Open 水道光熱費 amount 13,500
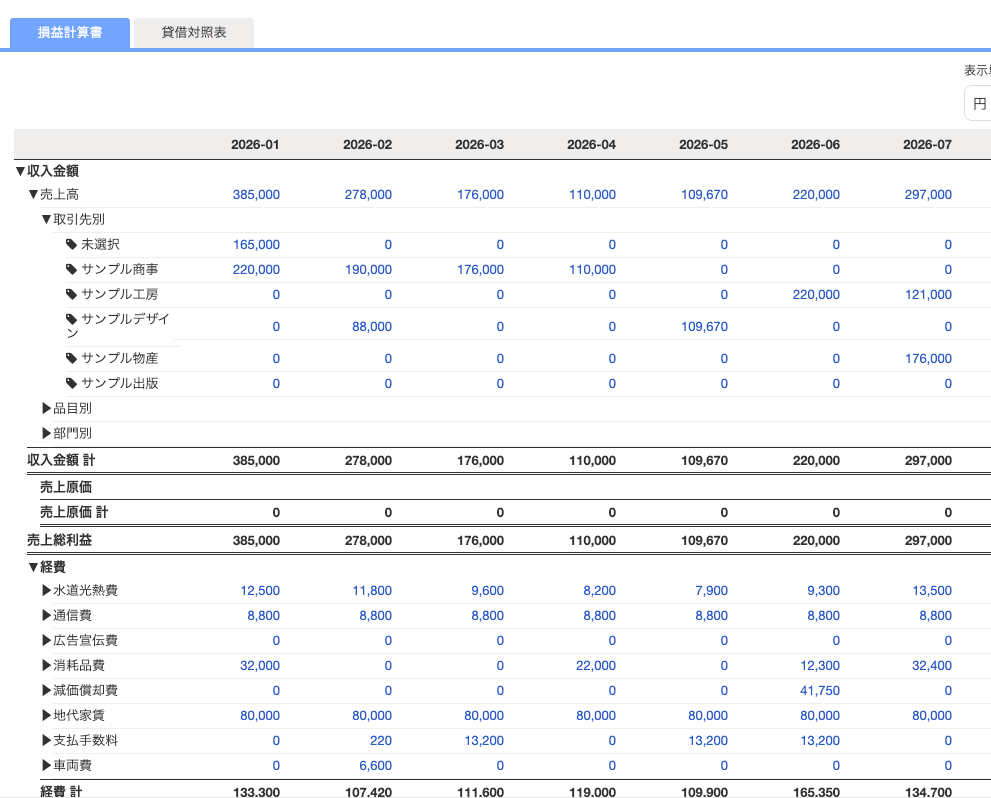Image resolution: width=991 pixels, height=798 pixels. [x=932, y=591]
